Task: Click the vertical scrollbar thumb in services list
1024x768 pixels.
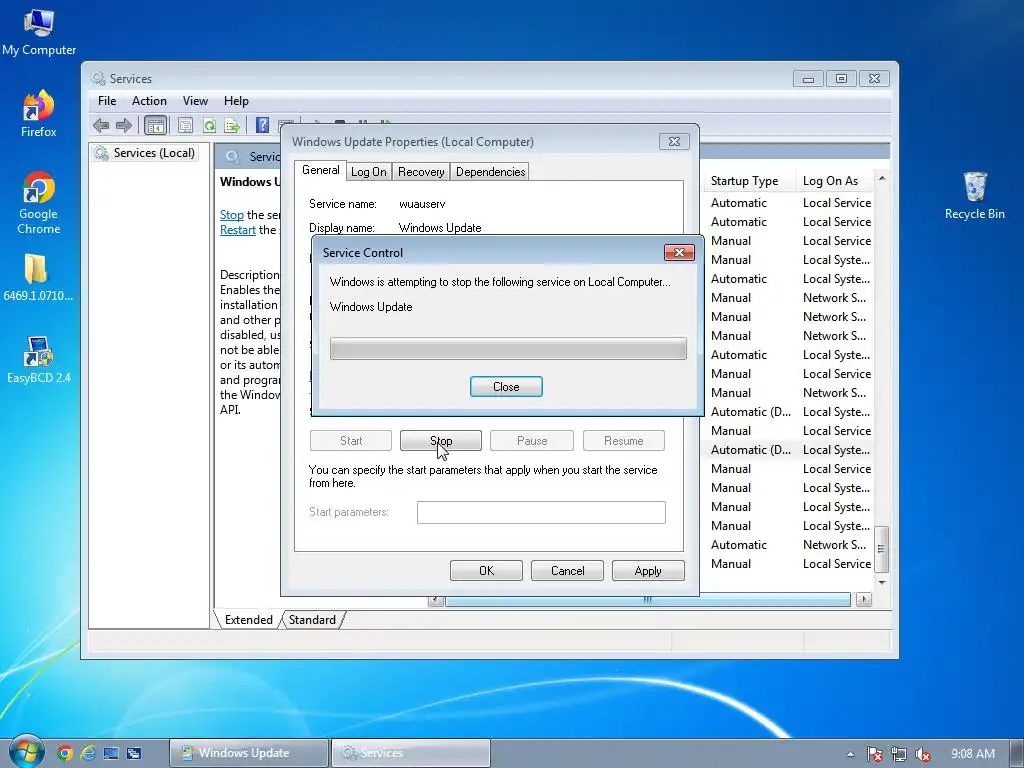Action: (882, 549)
